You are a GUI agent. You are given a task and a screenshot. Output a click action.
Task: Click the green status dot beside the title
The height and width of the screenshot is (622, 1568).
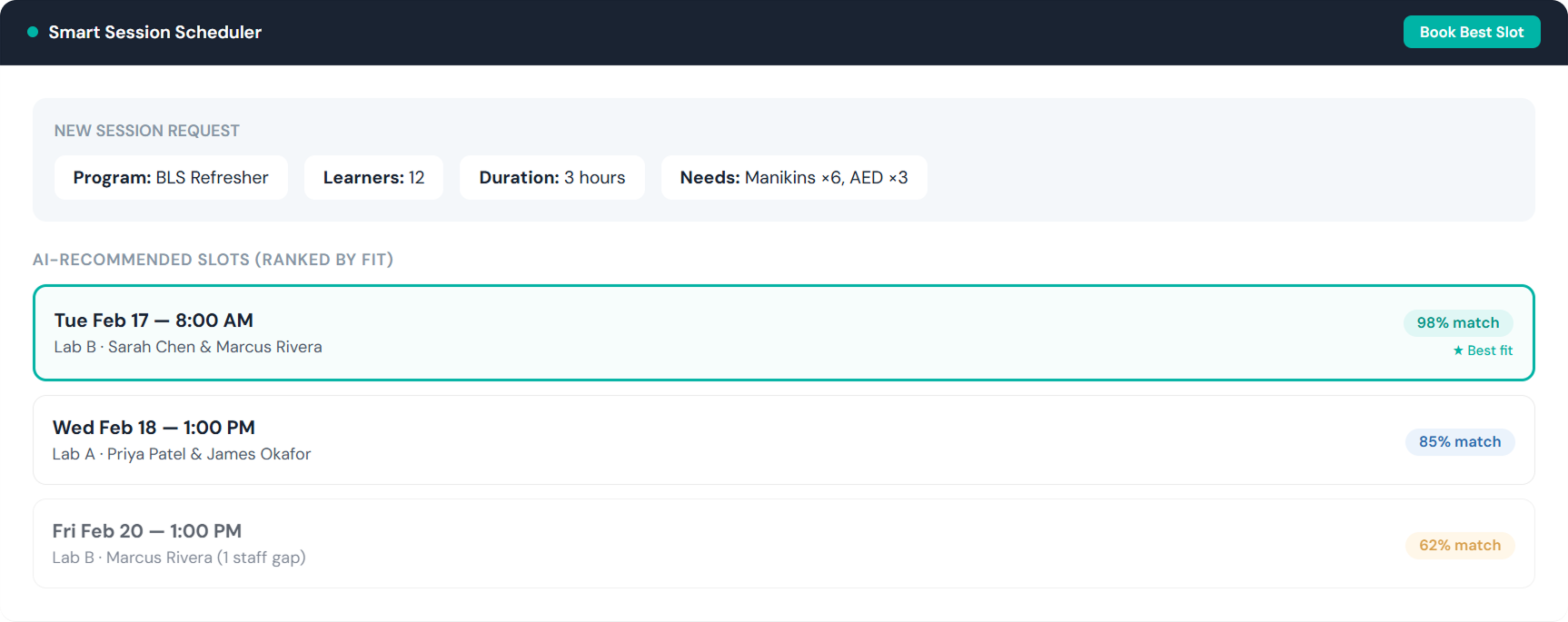pos(33,32)
